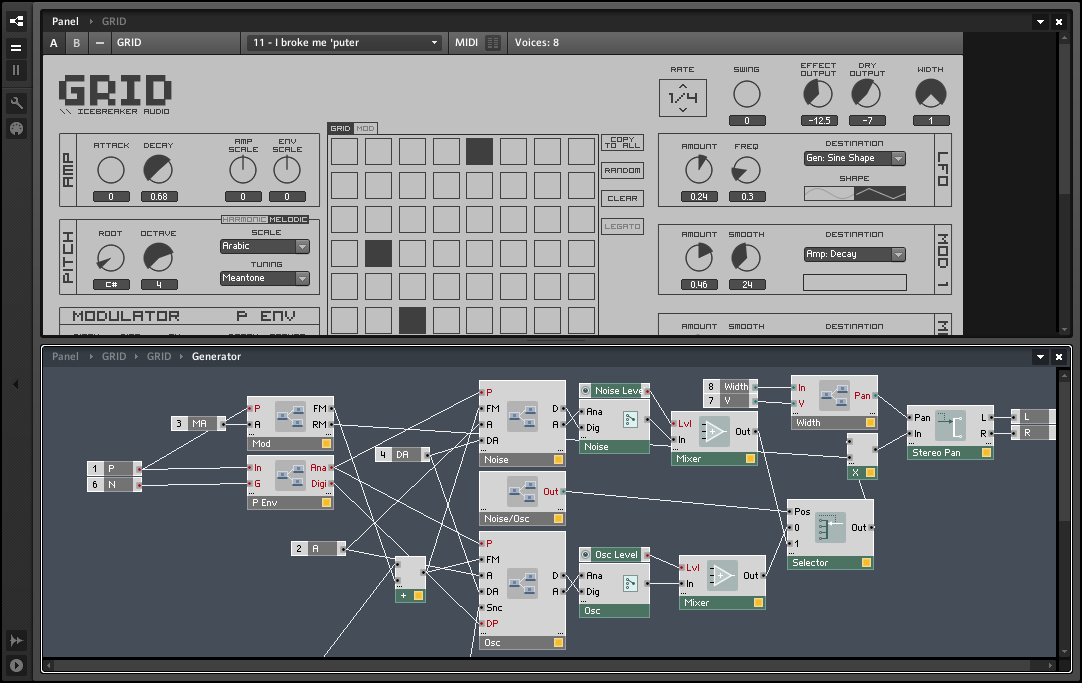Switch to snapshot bank B
The height and width of the screenshot is (683, 1082).
point(76,43)
